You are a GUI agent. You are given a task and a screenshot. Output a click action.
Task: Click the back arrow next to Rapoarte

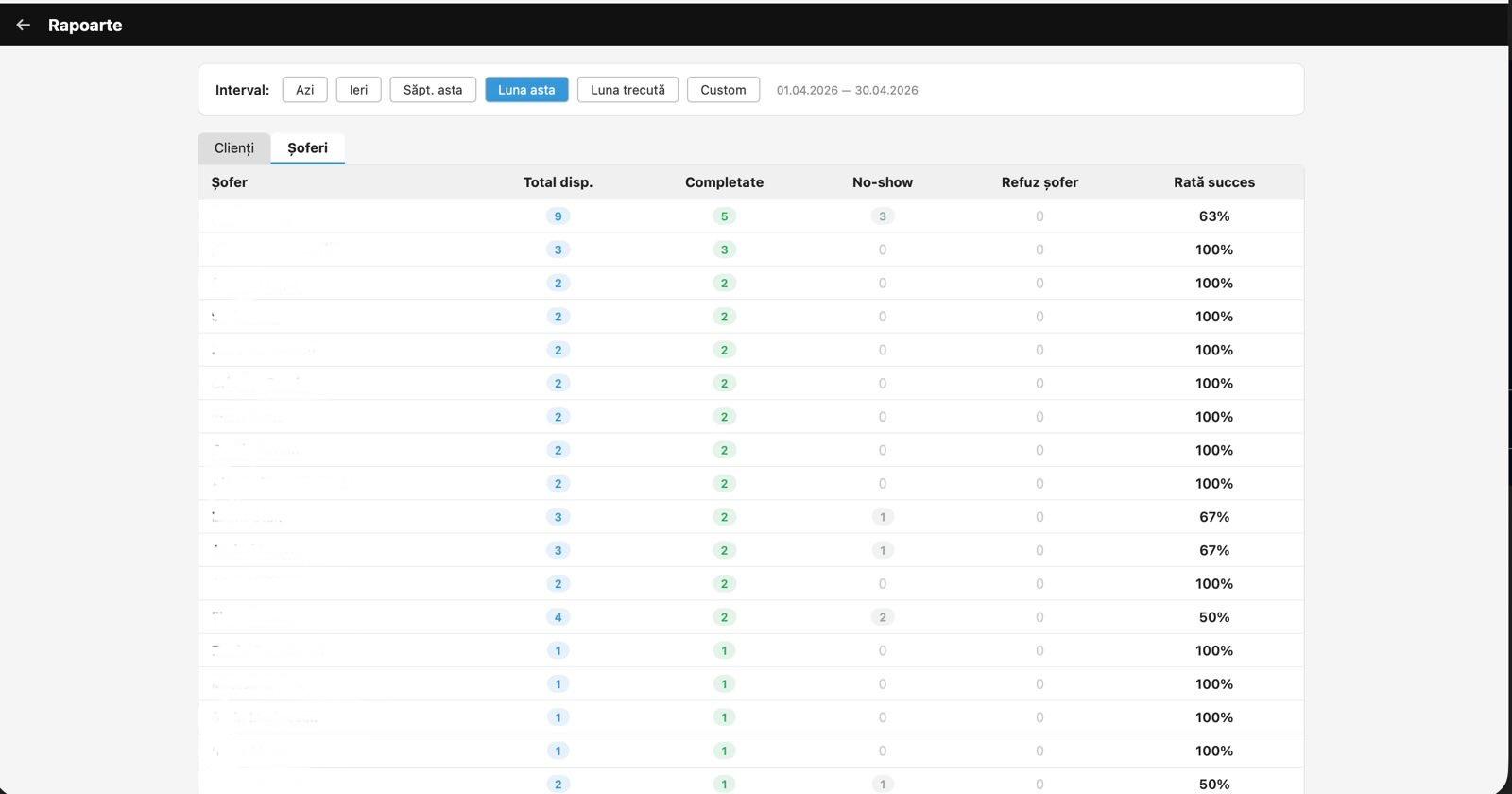point(24,26)
